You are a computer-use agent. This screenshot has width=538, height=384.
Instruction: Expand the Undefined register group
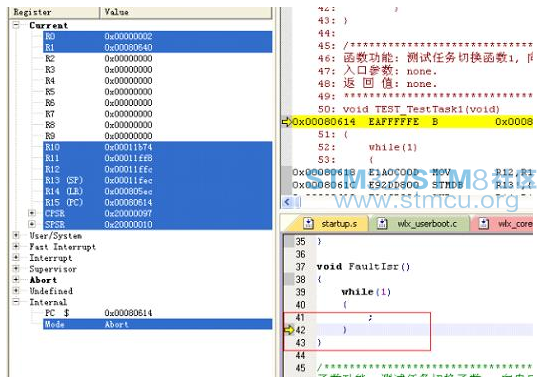click(16, 291)
